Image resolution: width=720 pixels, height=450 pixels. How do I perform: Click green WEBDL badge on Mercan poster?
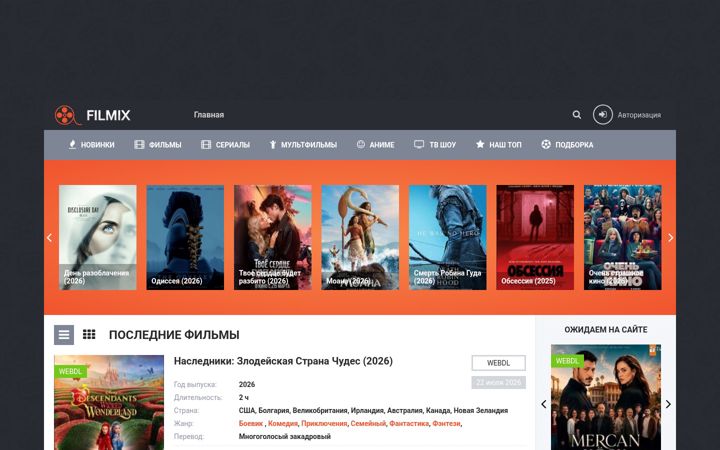click(x=568, y=361)
